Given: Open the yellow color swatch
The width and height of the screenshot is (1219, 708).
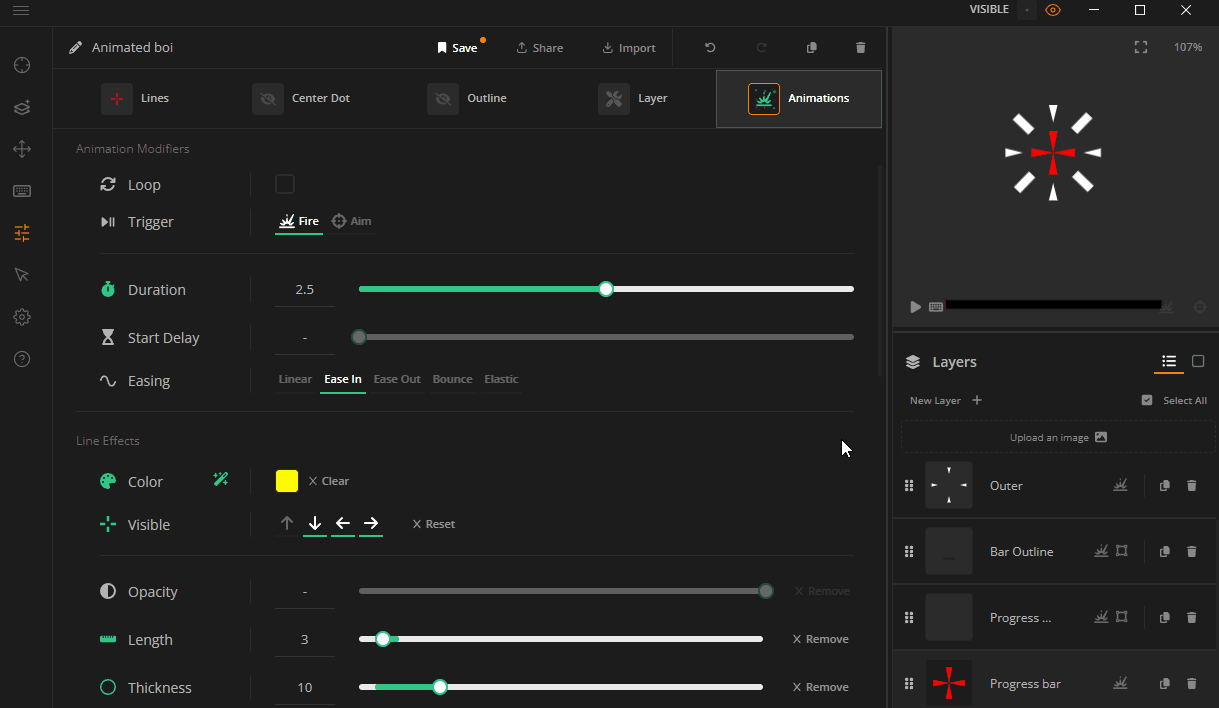Looking at the screenshot, I should [287, 481].
